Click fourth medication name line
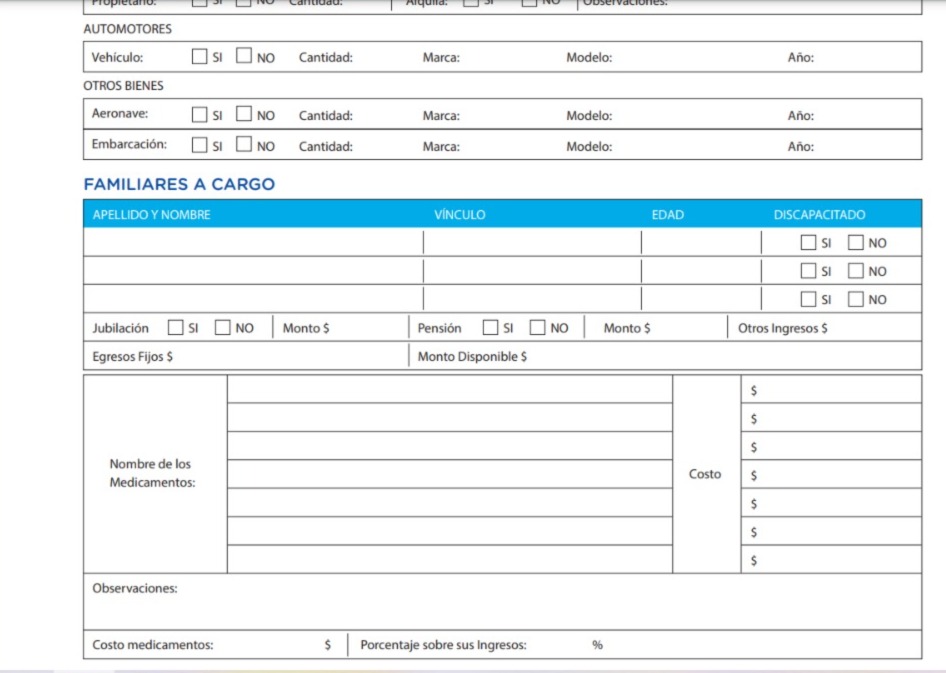Screen dimensions: 946x673 tap(450, 474)
